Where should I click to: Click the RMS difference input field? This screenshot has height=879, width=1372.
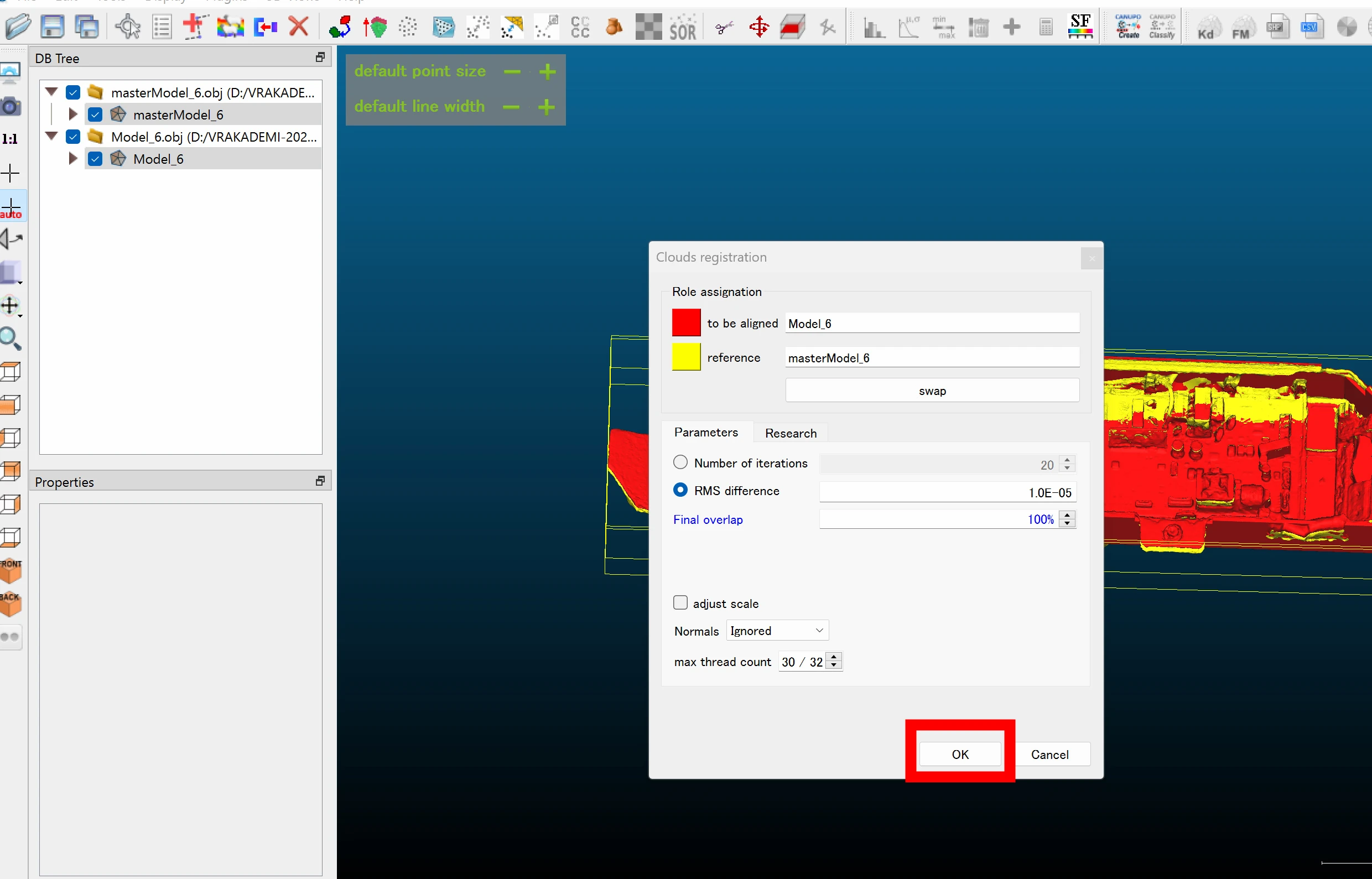947,492
